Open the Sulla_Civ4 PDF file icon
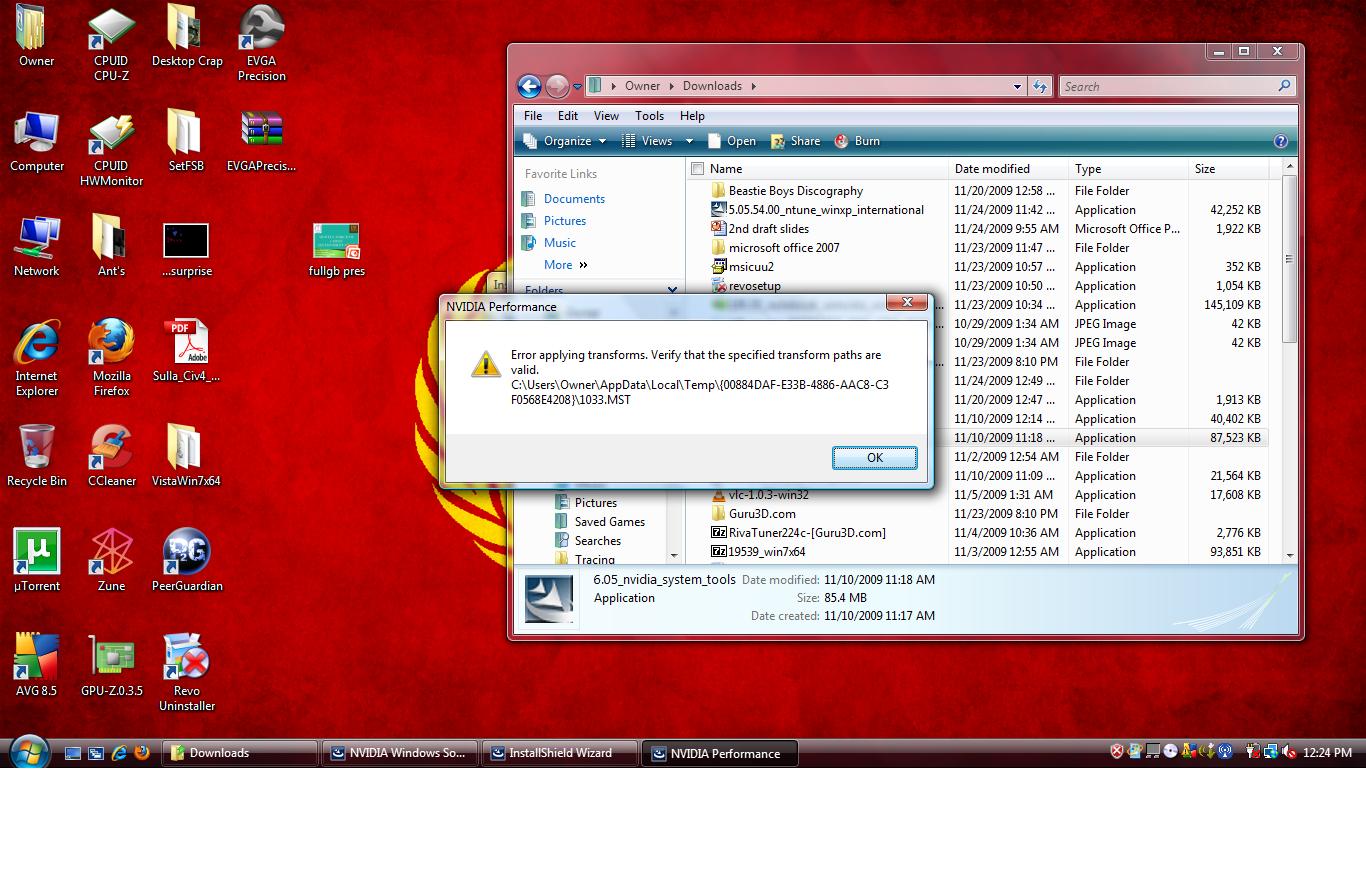Image resolution: width=1366 pixels, height=882 pixels. pyautogui.click(x=186, y=351)
